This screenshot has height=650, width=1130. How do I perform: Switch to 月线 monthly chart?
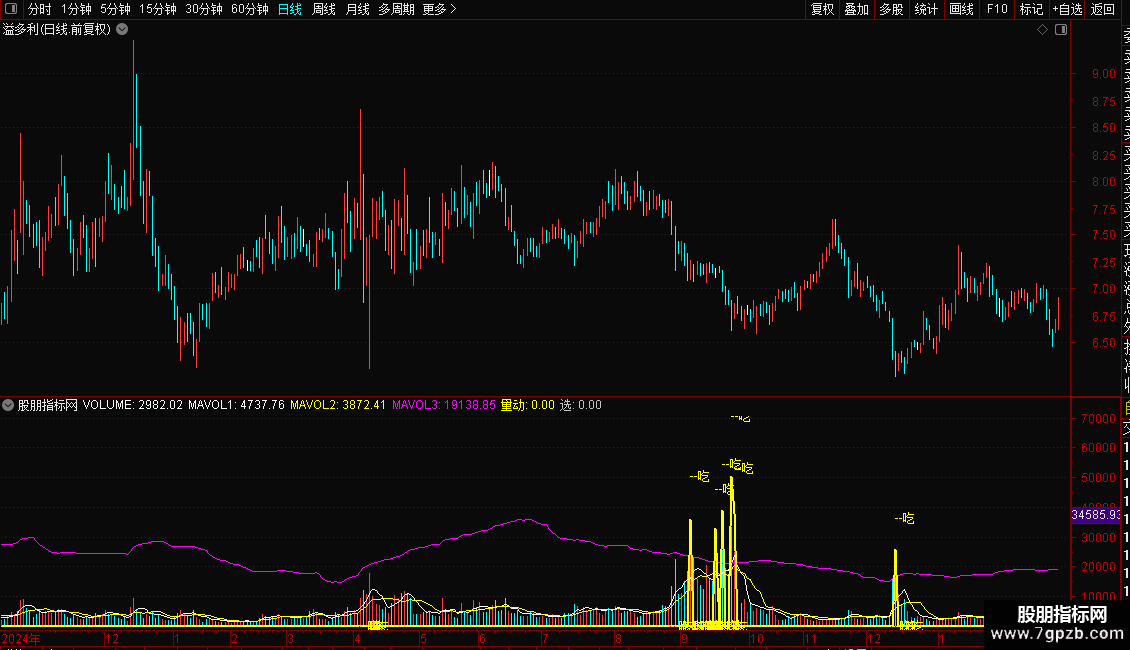pos(357,9)
